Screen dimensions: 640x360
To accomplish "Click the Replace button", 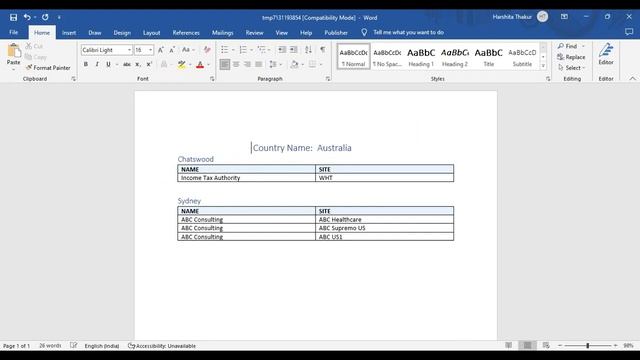I will (571, 57).
